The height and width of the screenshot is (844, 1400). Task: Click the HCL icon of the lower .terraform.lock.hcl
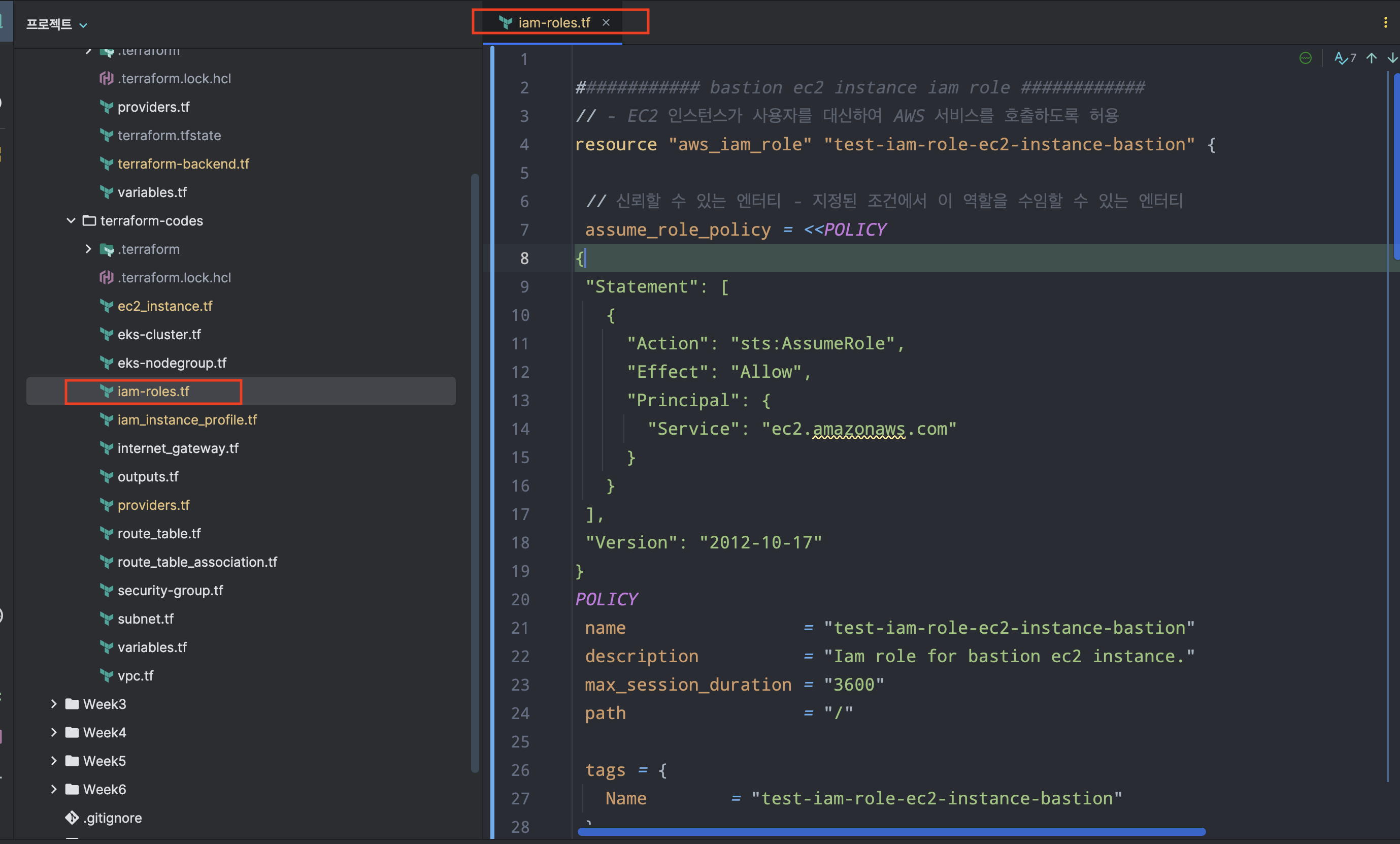pyautogui.click(x=106, y=277)
